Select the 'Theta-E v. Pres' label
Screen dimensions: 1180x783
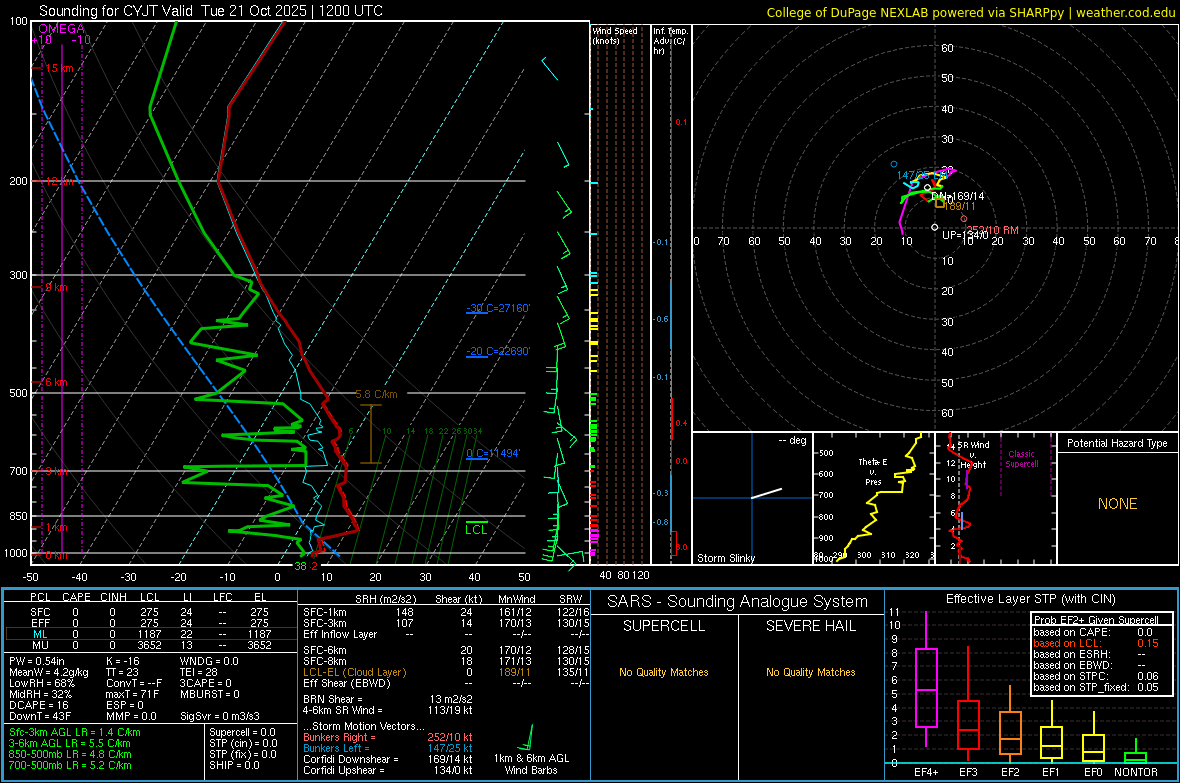coord(873,471)
